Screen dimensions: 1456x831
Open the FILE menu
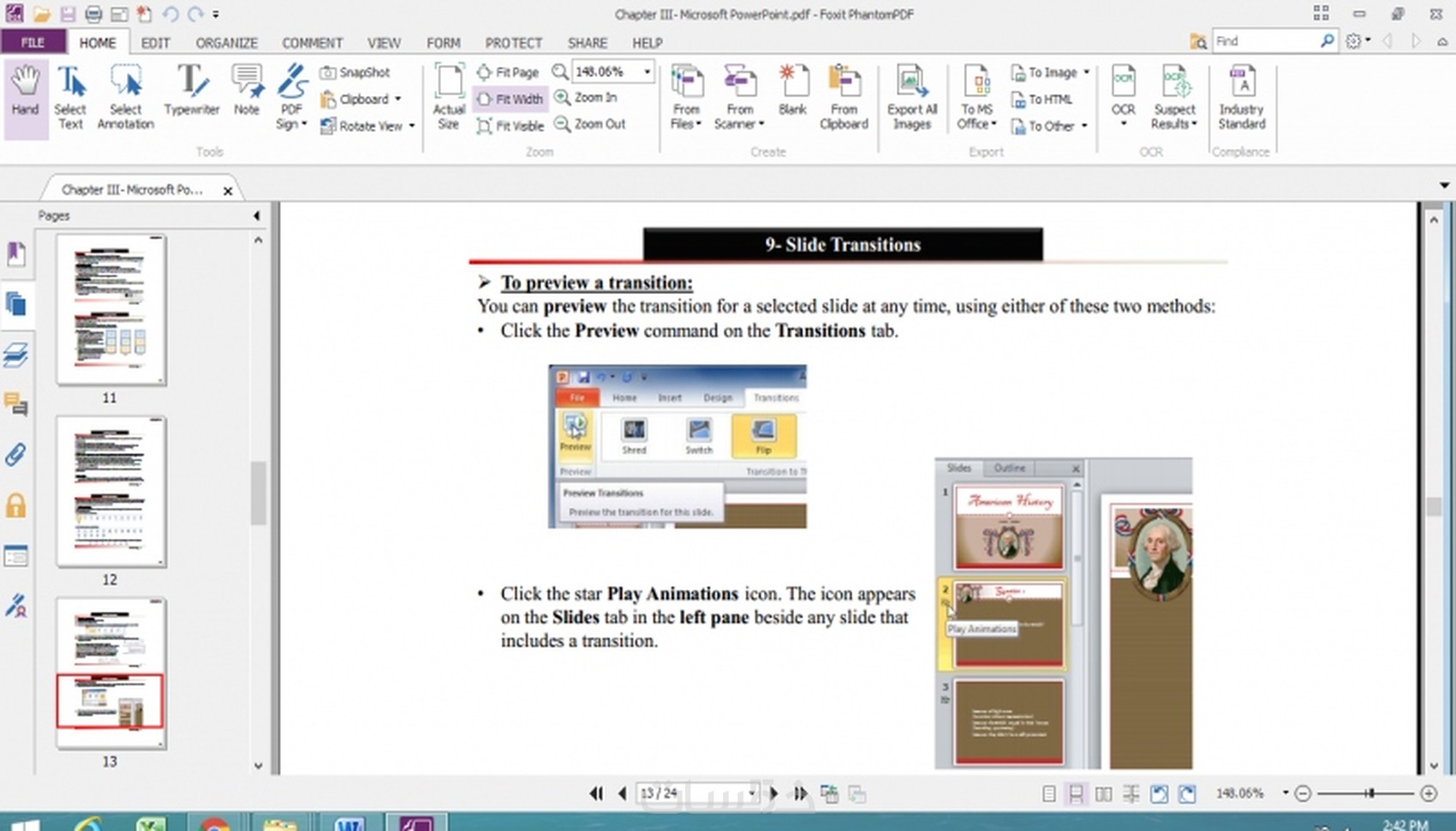click(33, 42)
